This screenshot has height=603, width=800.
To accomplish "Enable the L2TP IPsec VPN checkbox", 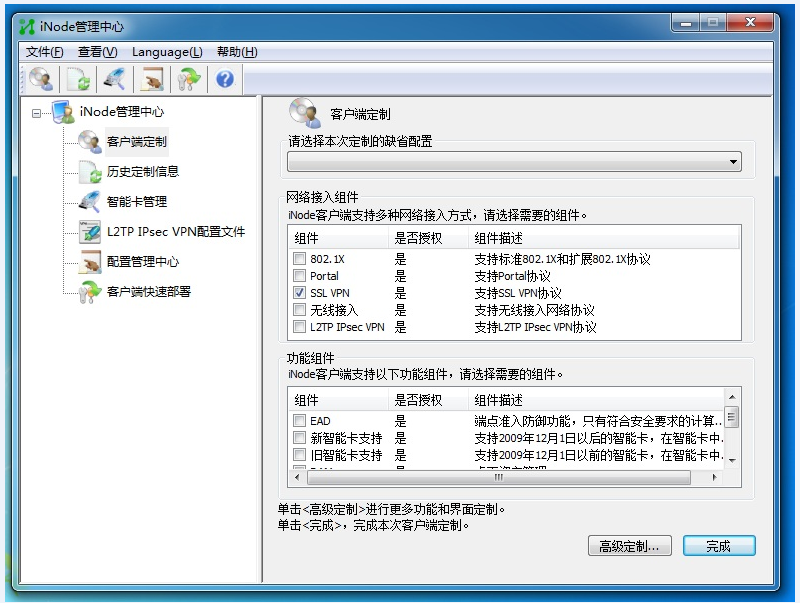I will (x=299, y=326).
